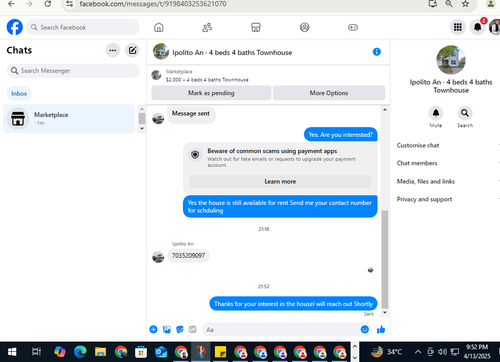This screenshot has height=362, width=500.
Task: Go back in the browser
Action: tap(11, 4)
